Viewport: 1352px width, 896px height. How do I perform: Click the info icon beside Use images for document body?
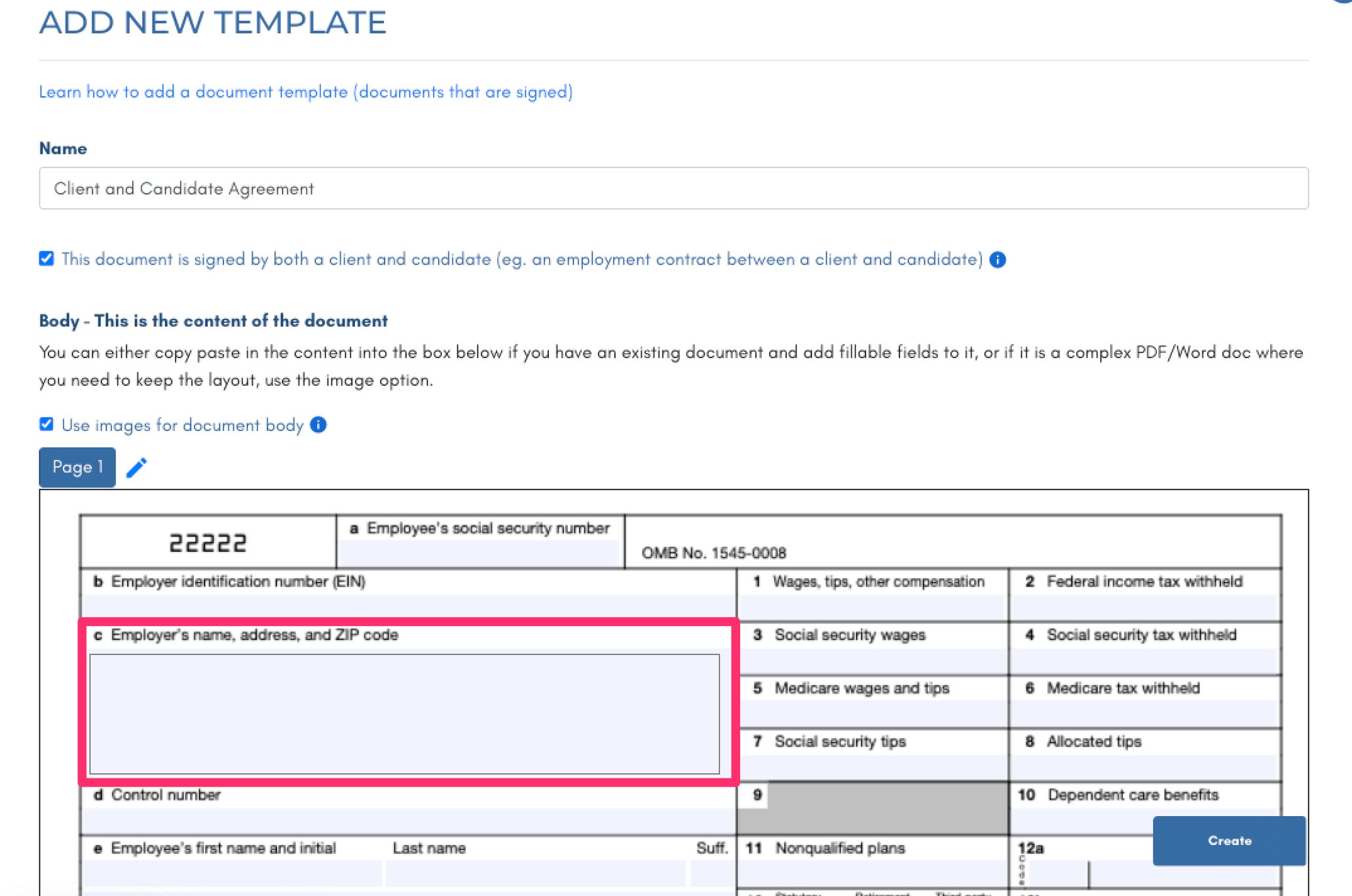(317, 425)
